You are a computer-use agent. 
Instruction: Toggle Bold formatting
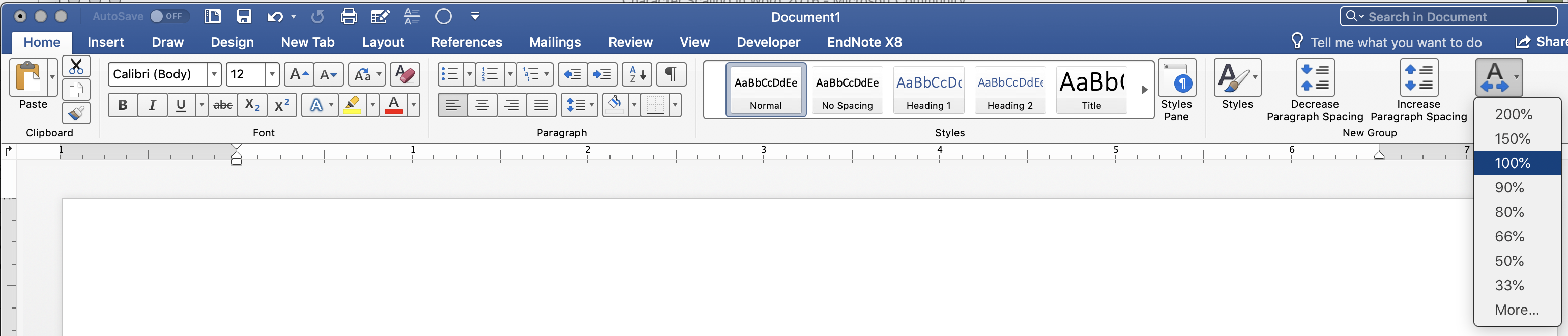point(123,105)
